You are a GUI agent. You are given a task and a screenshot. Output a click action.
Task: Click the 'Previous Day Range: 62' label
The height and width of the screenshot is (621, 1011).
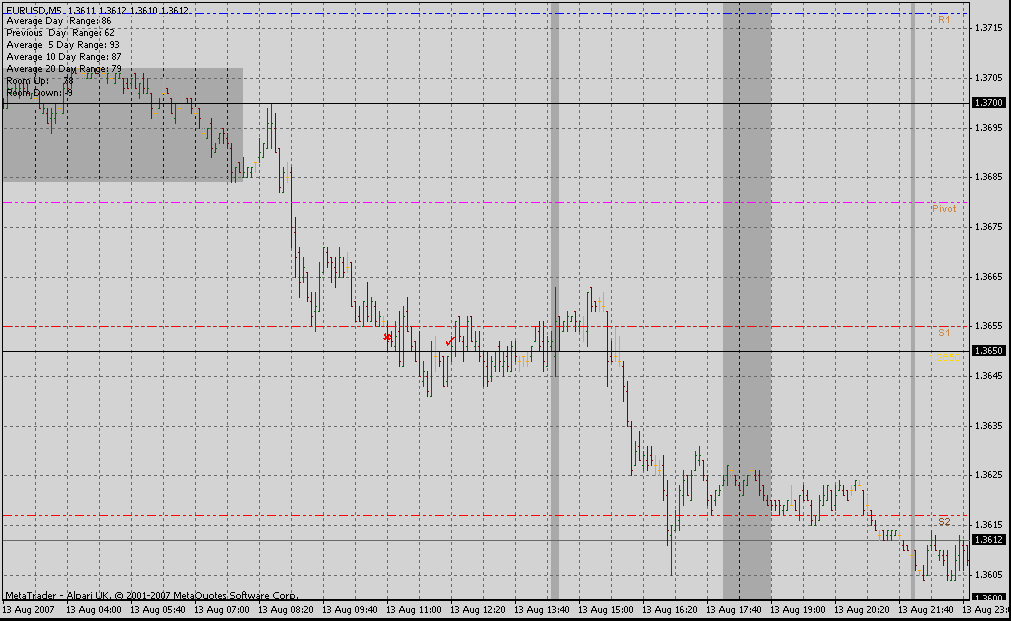coord(61,33)
